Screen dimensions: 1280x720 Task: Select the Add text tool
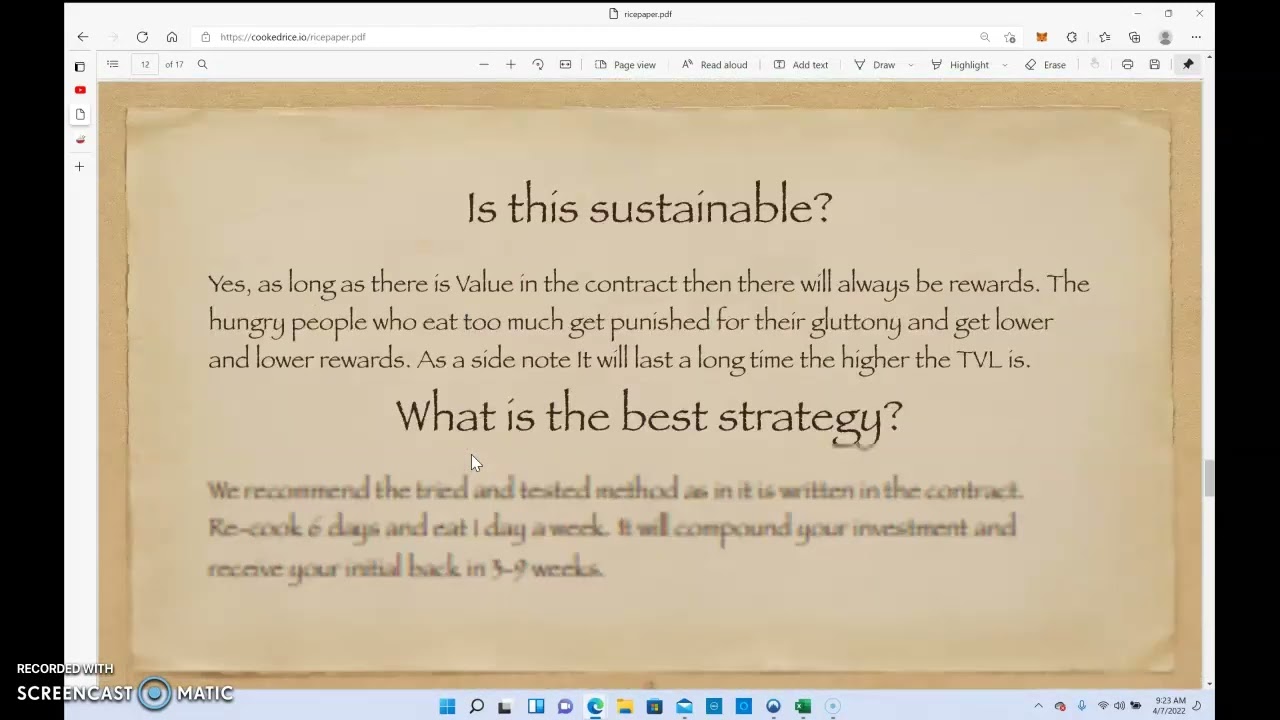(x=800, y=64)
